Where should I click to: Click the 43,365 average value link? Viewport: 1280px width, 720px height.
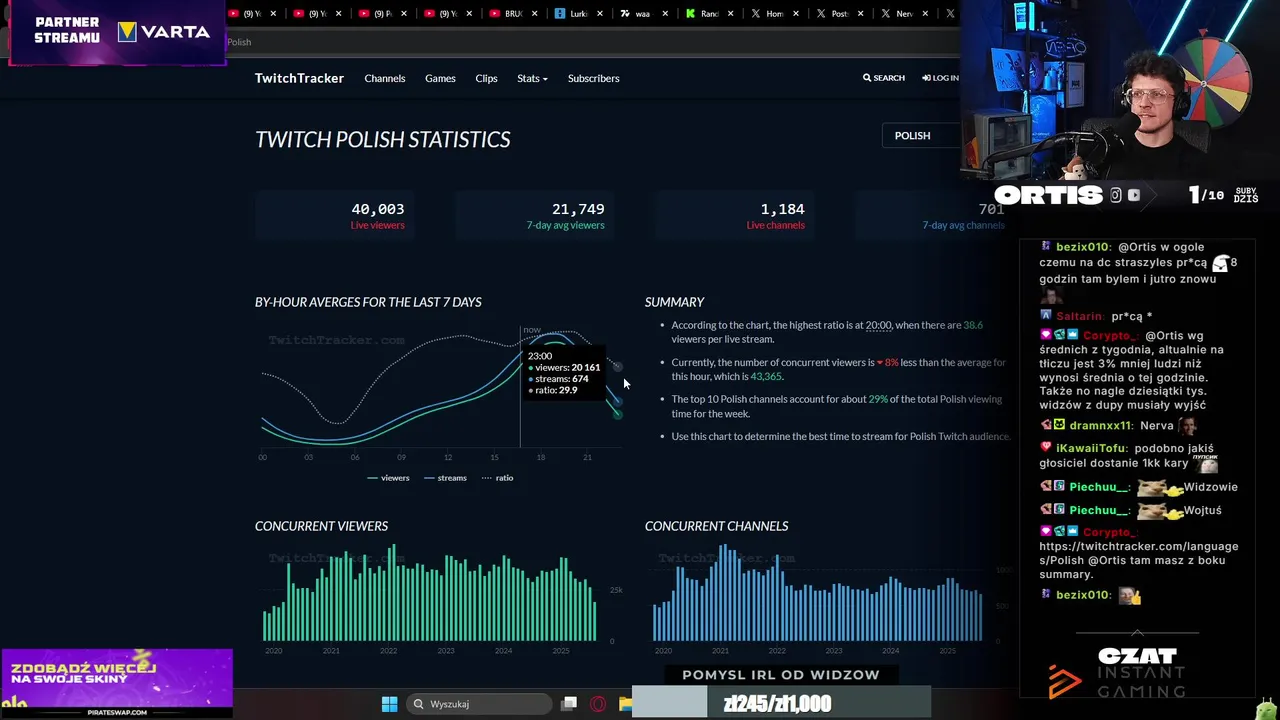766,377
